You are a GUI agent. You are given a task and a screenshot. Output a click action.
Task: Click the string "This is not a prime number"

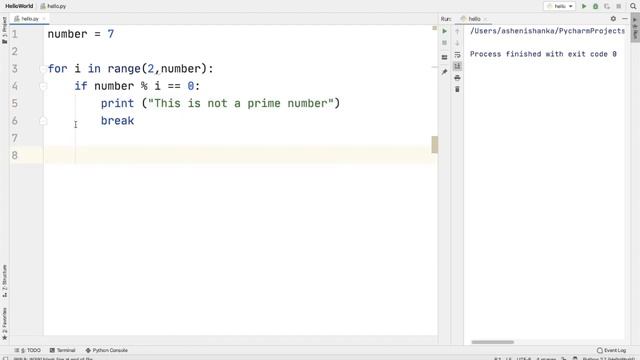241,103
